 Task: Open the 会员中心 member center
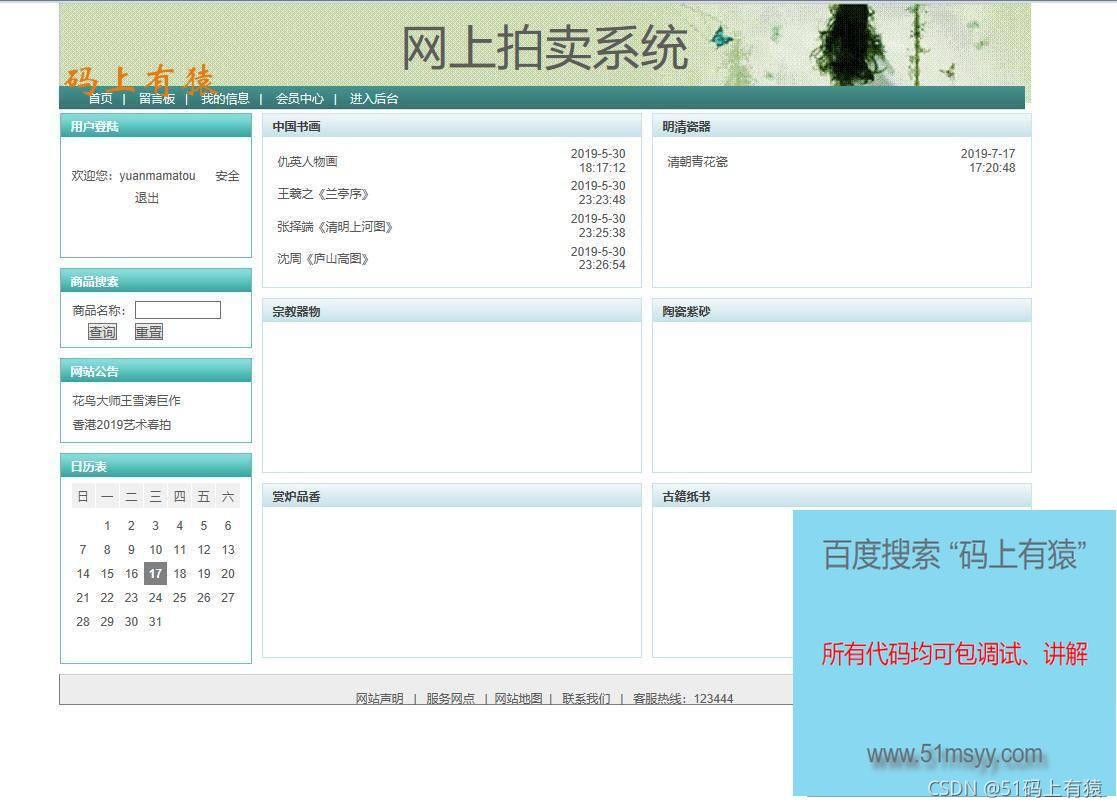coord(300,98)
